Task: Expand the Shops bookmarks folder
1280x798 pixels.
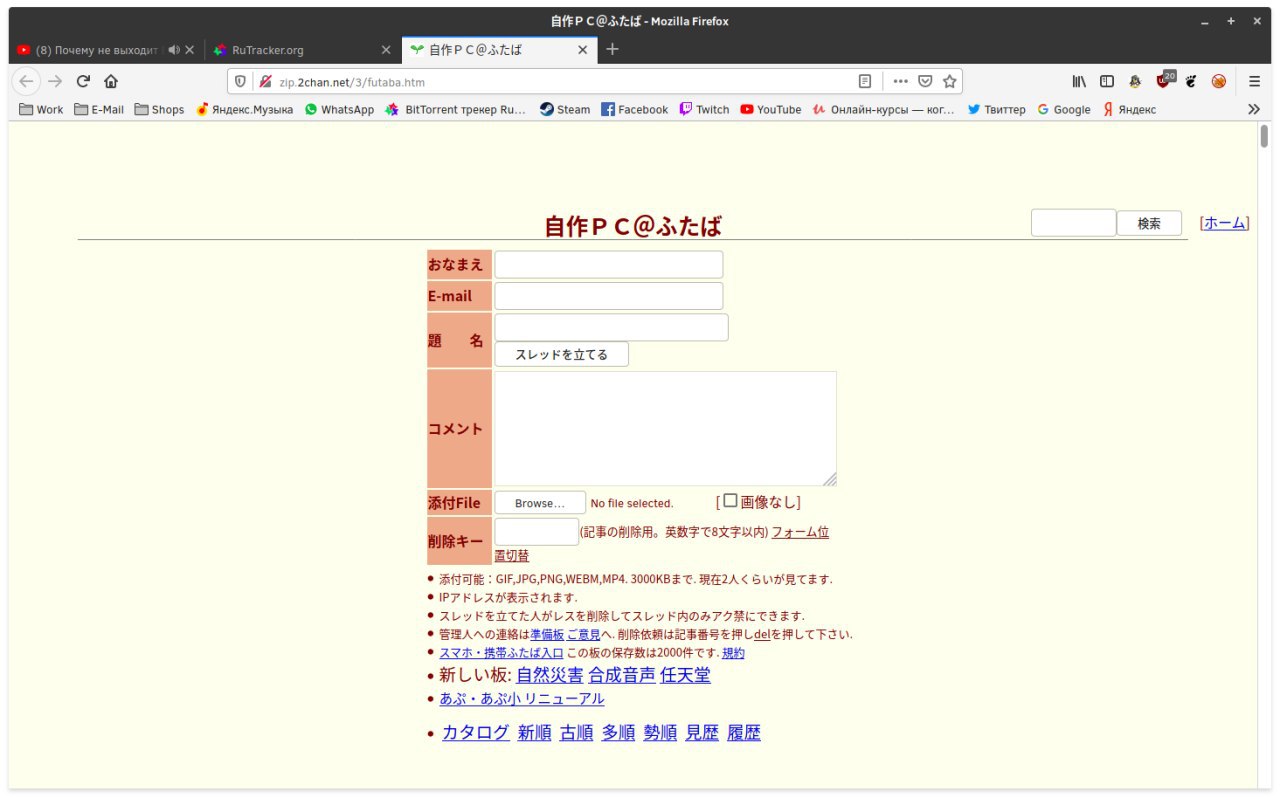Action: tap(159, 109)
